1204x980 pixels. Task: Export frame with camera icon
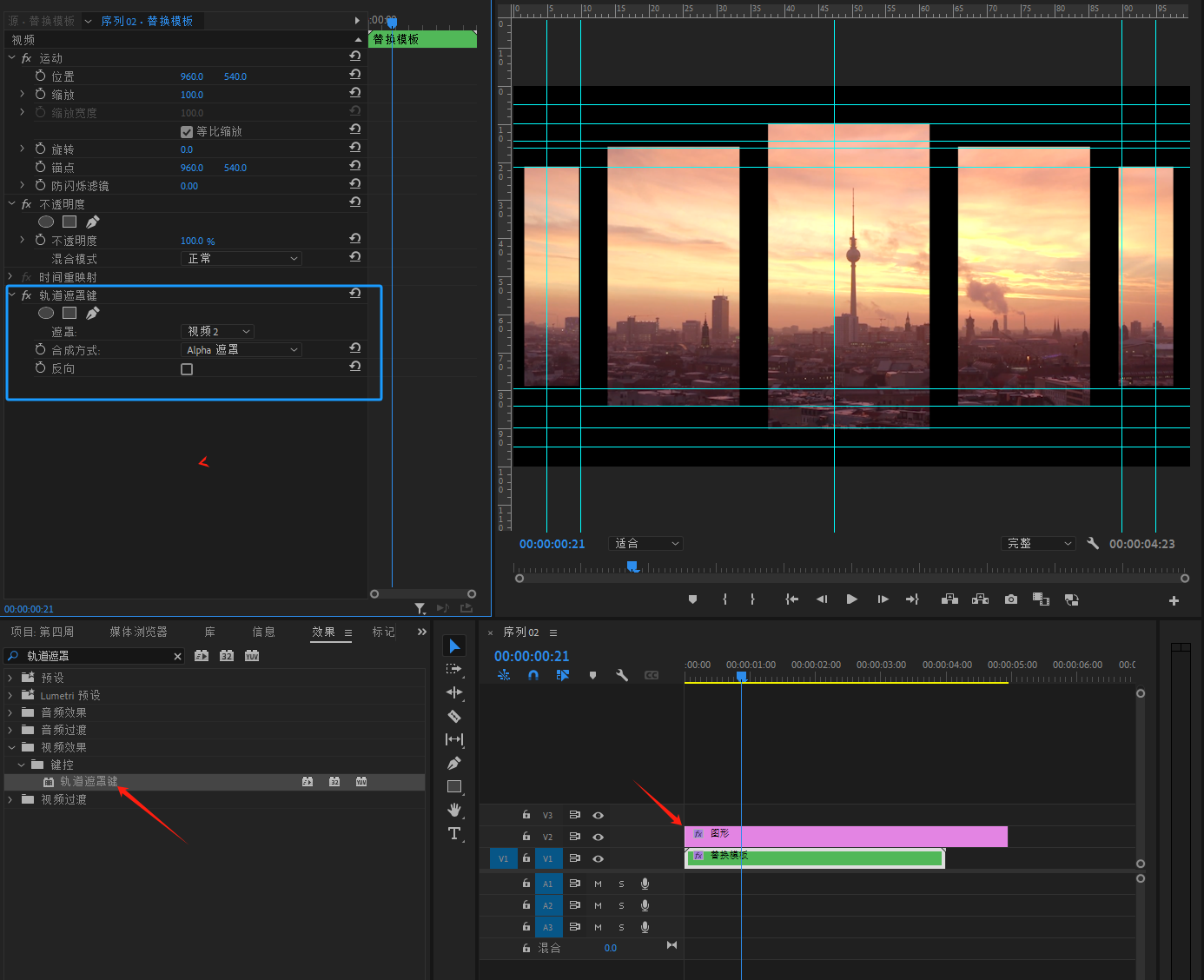[1011, 599]
